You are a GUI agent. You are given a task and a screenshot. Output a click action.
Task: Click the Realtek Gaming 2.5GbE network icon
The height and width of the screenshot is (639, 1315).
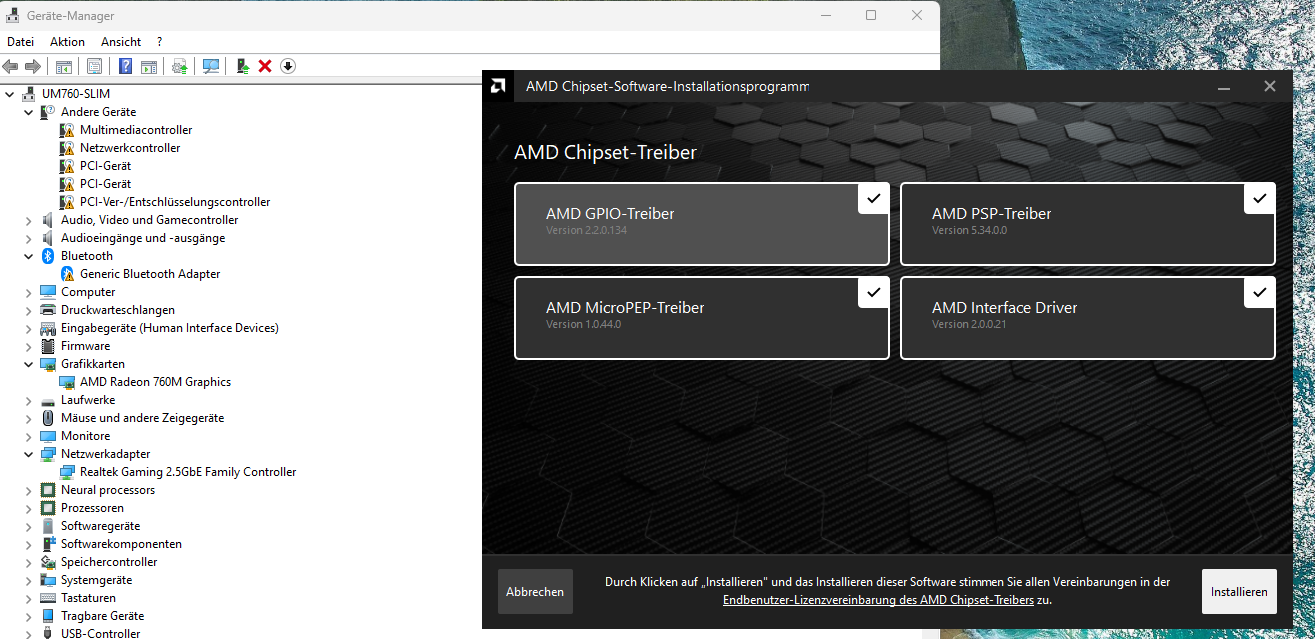67,472
